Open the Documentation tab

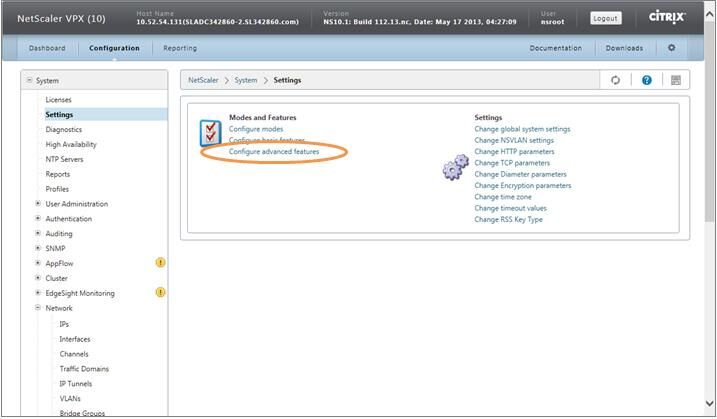(x=556, y=48)
